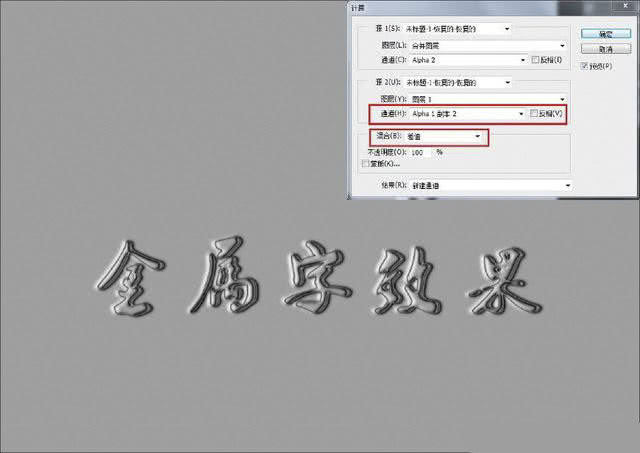The width and height of the screenshot is (640, 453).
Task: Open the Source 1 (源 1) document dropdown
Action: 457,29
